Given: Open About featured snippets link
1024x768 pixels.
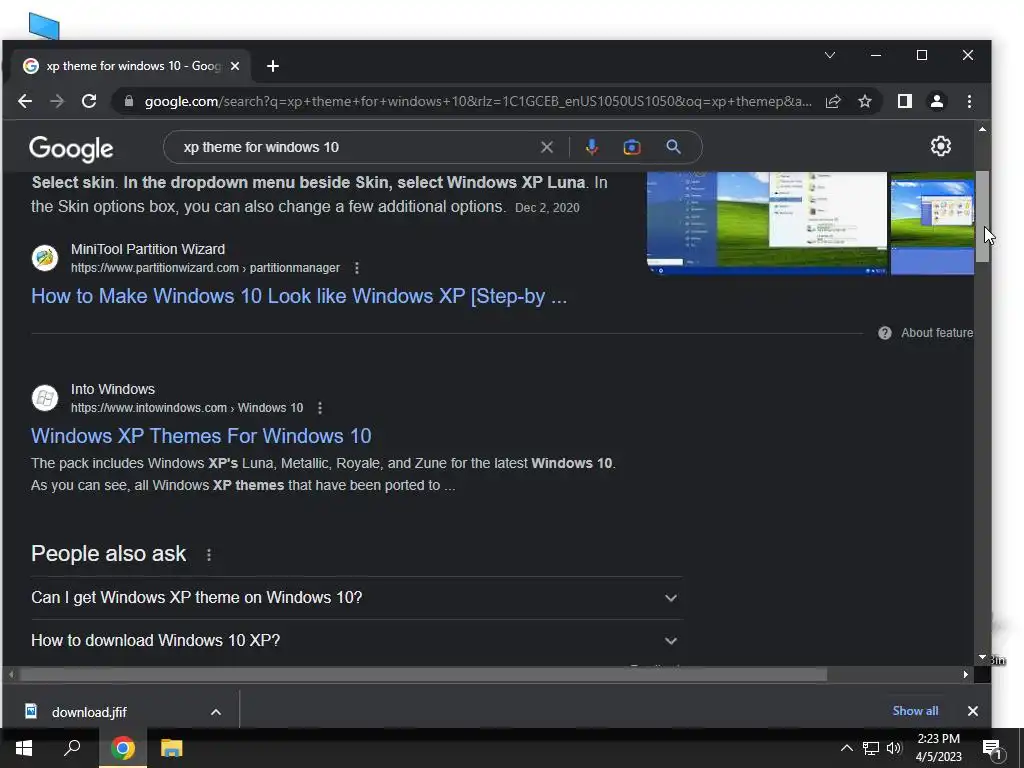Looking at the screenshot, I should 936,333.
